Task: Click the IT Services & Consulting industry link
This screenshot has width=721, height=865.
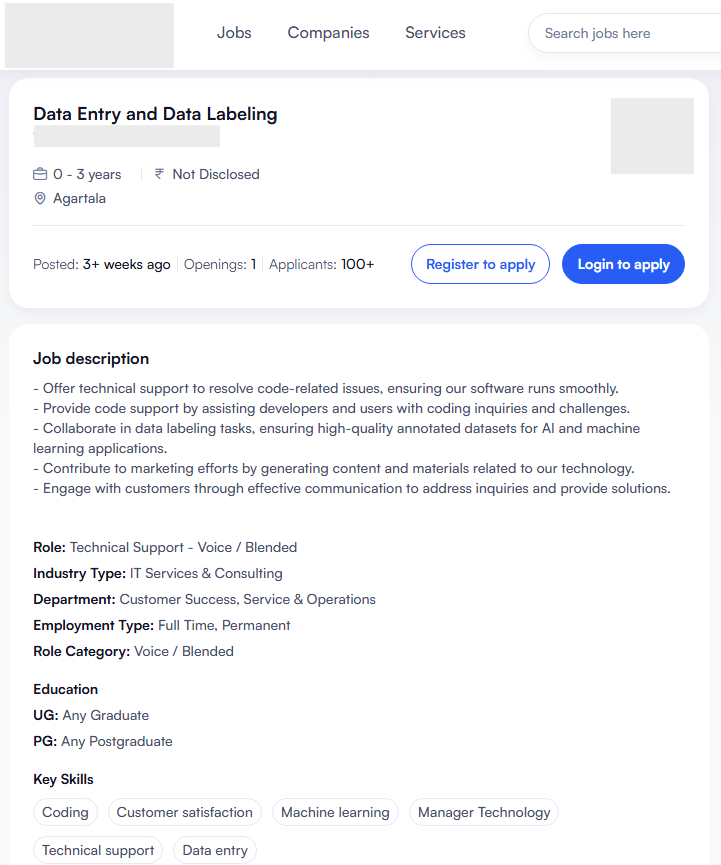Action: [x=206, y=573]
